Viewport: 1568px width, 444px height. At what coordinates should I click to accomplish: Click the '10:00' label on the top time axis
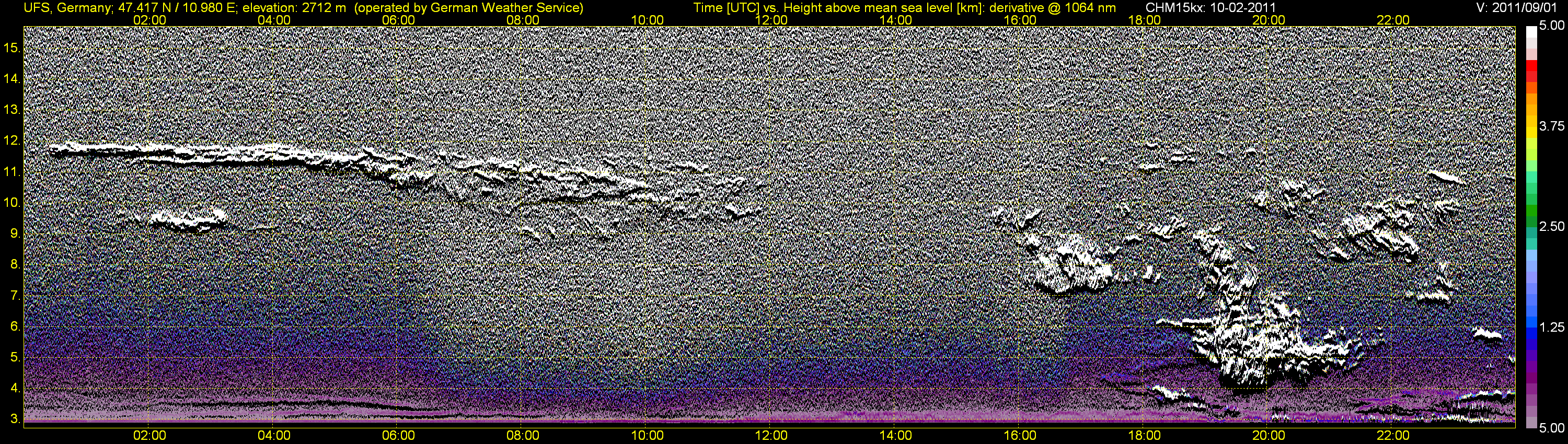click(x=647, y=20)
